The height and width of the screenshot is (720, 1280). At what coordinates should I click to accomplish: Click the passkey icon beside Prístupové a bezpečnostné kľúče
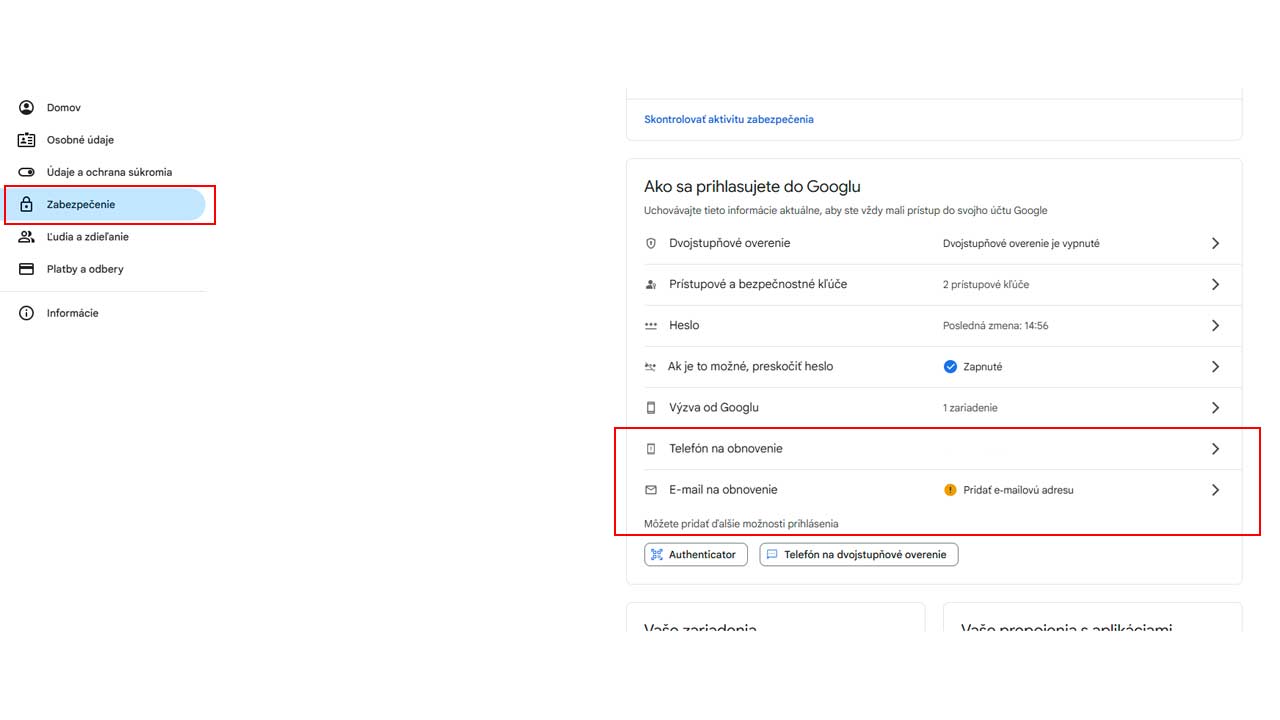pyautogui.click(x=651, y=285)
